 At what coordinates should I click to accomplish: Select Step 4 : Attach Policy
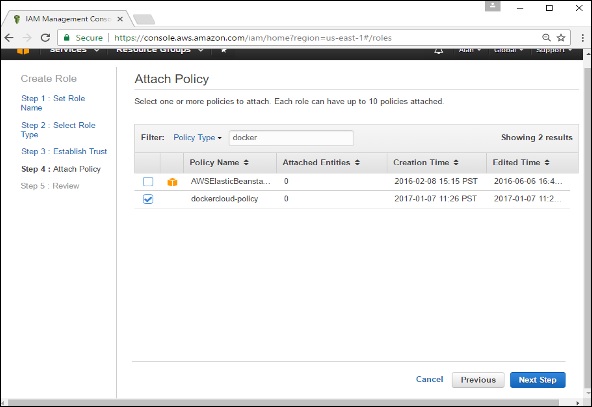click(x=61, y=169)
